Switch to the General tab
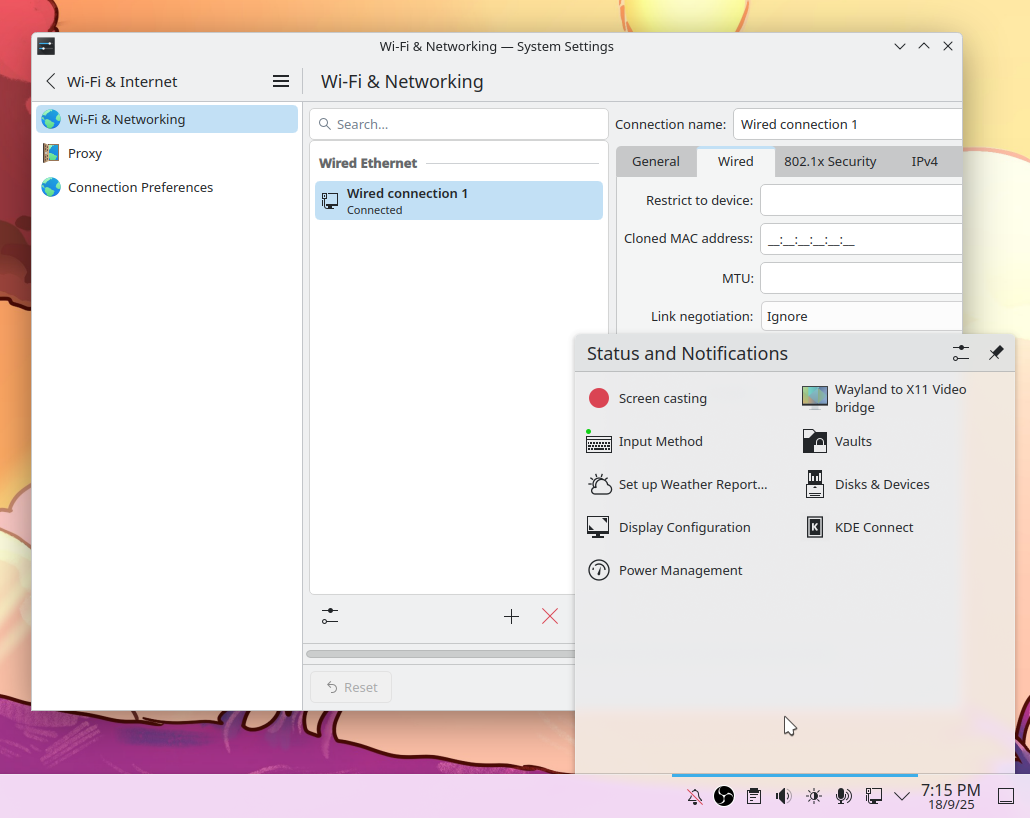Image resolution: width=1030 pixels, height=818 pixels. [656, 162]
